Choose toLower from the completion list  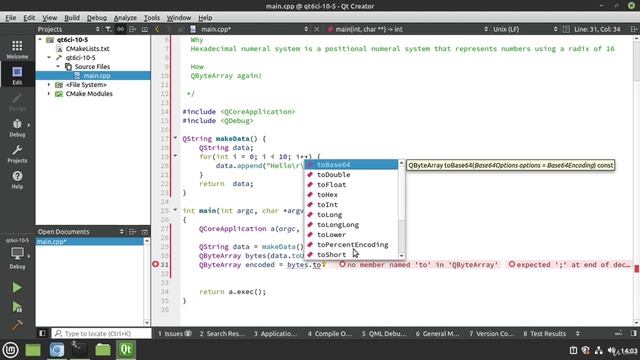click(351, 235)
